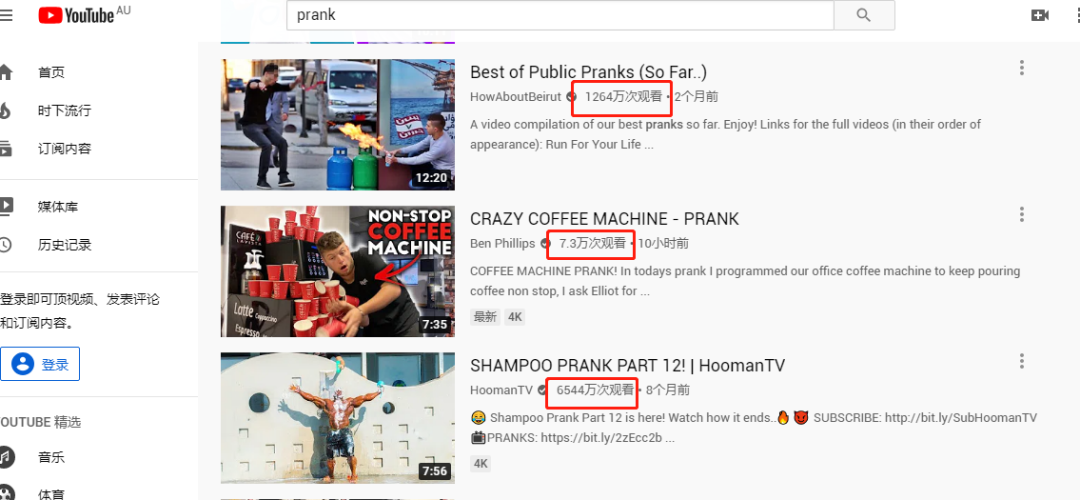Open the create video camera icon
1080x500 pixels.
[x=1039, y=15]
